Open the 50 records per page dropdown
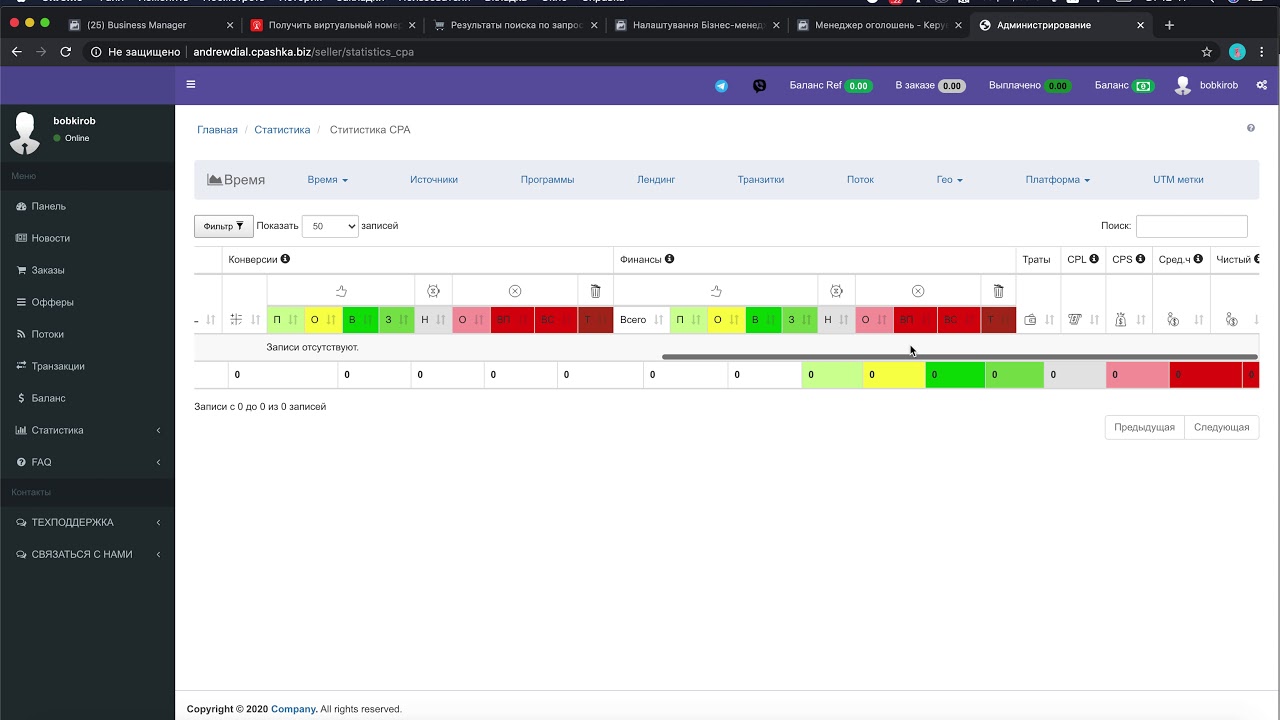This screenshot has height=720, width=1280. click(330, 226)
